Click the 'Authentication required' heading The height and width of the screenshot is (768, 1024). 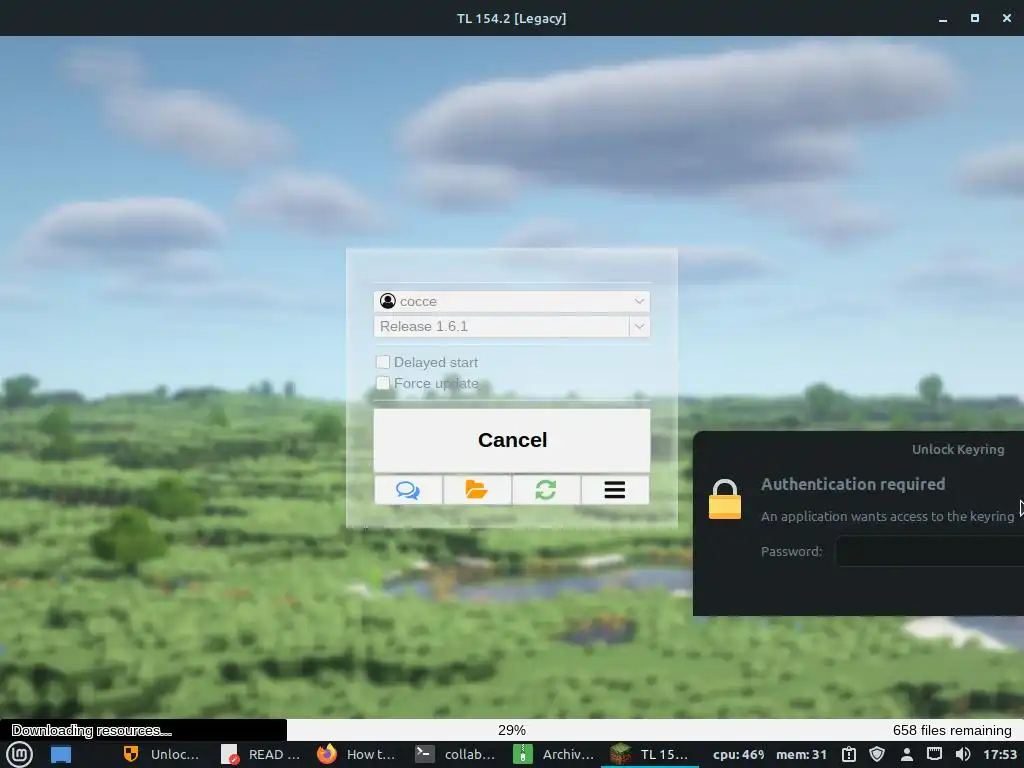point(853,484)
